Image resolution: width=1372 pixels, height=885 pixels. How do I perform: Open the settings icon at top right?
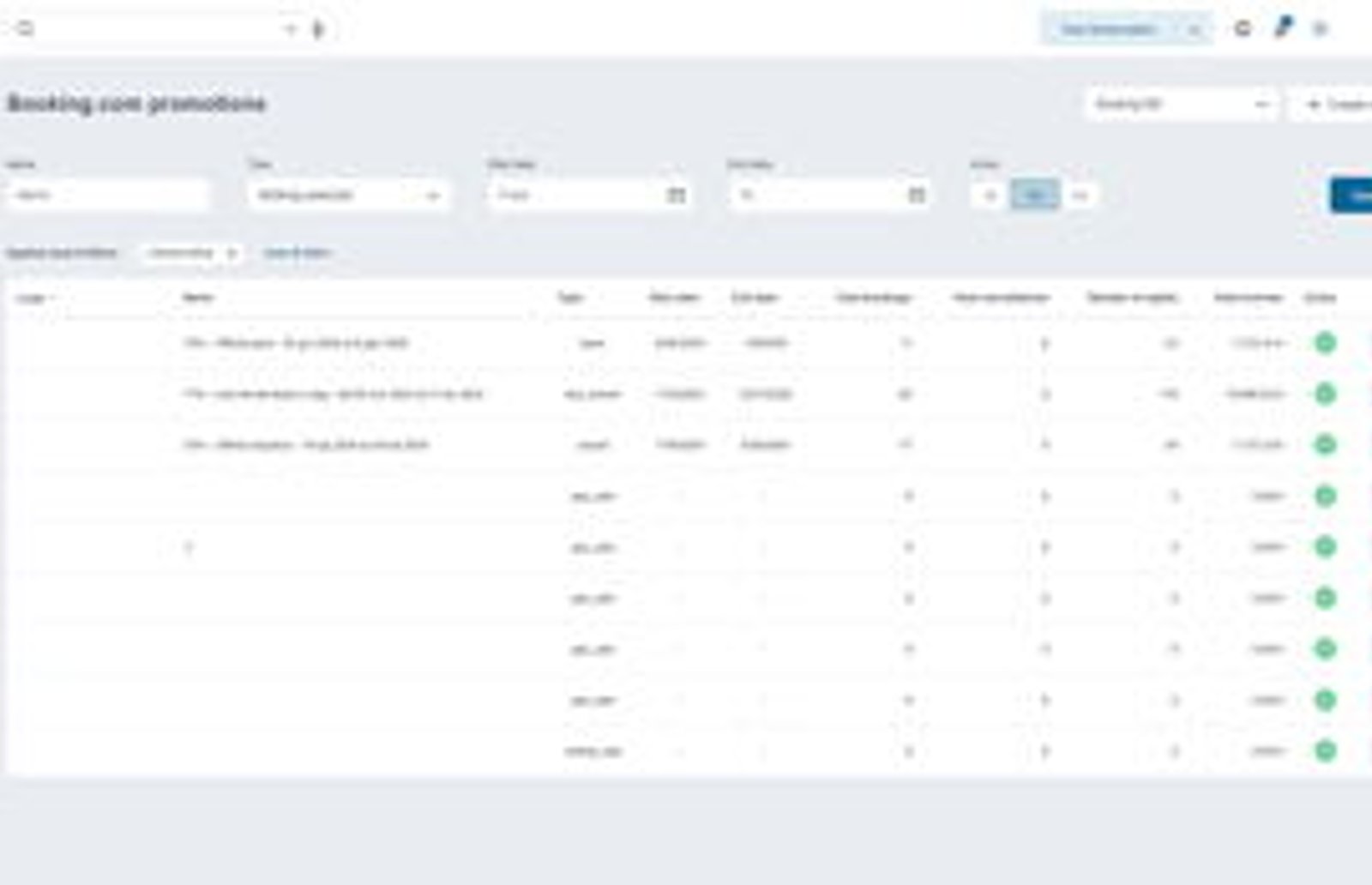point(1321,29)
